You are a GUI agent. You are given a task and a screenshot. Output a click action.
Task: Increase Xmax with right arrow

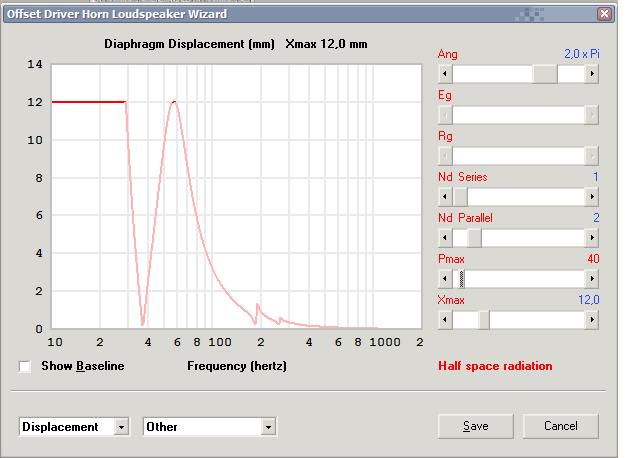592,320
